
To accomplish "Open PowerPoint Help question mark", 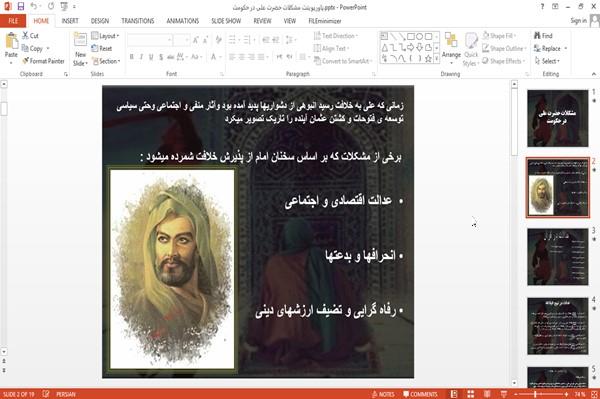I will (x=542, y=7).
